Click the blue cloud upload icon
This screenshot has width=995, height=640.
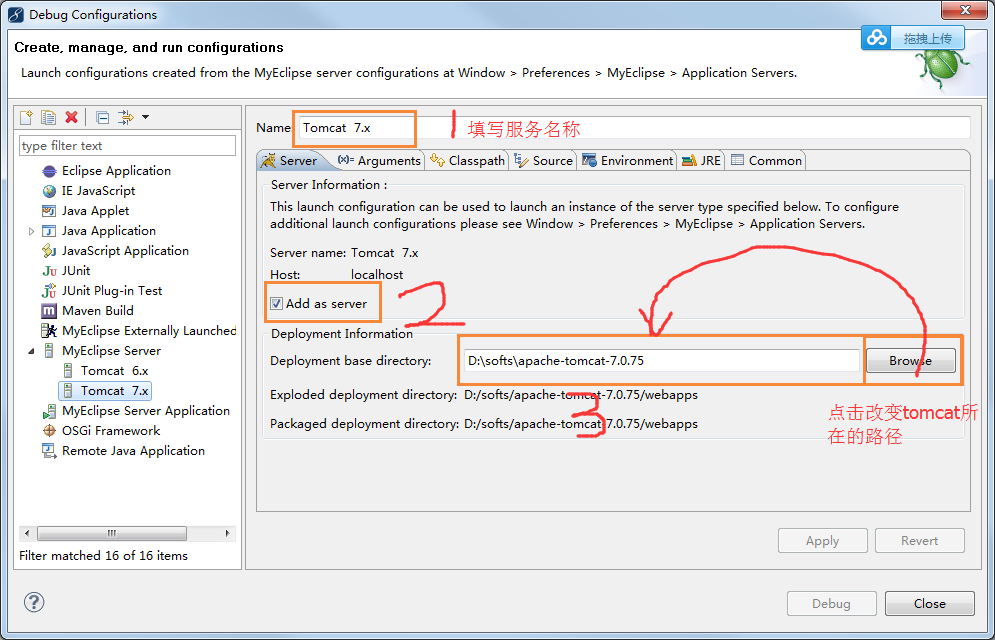pos(876,37)
